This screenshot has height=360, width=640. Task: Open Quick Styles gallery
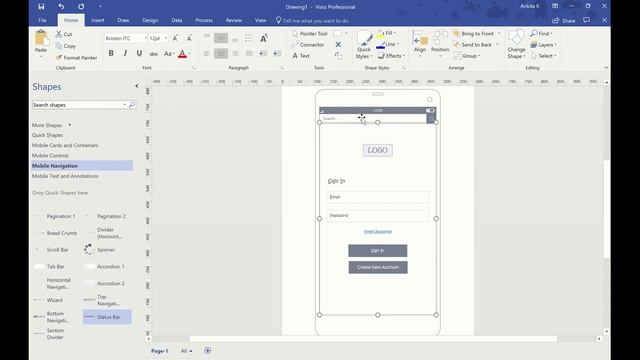click(363, 45)
